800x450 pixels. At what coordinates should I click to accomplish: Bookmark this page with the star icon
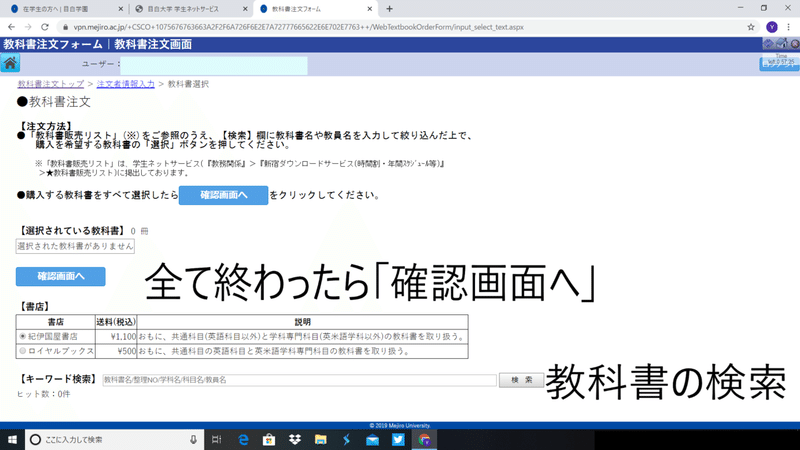751,27
